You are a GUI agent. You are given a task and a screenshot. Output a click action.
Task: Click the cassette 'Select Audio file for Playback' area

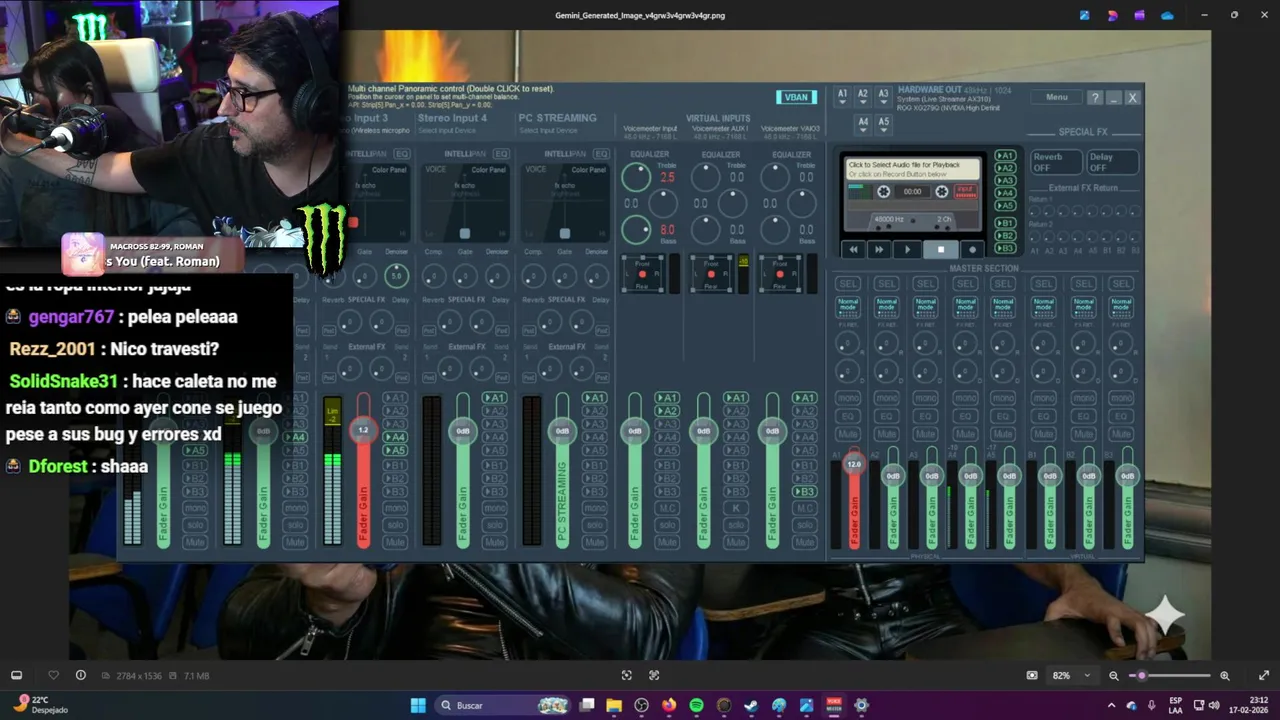tap(913, 169)
